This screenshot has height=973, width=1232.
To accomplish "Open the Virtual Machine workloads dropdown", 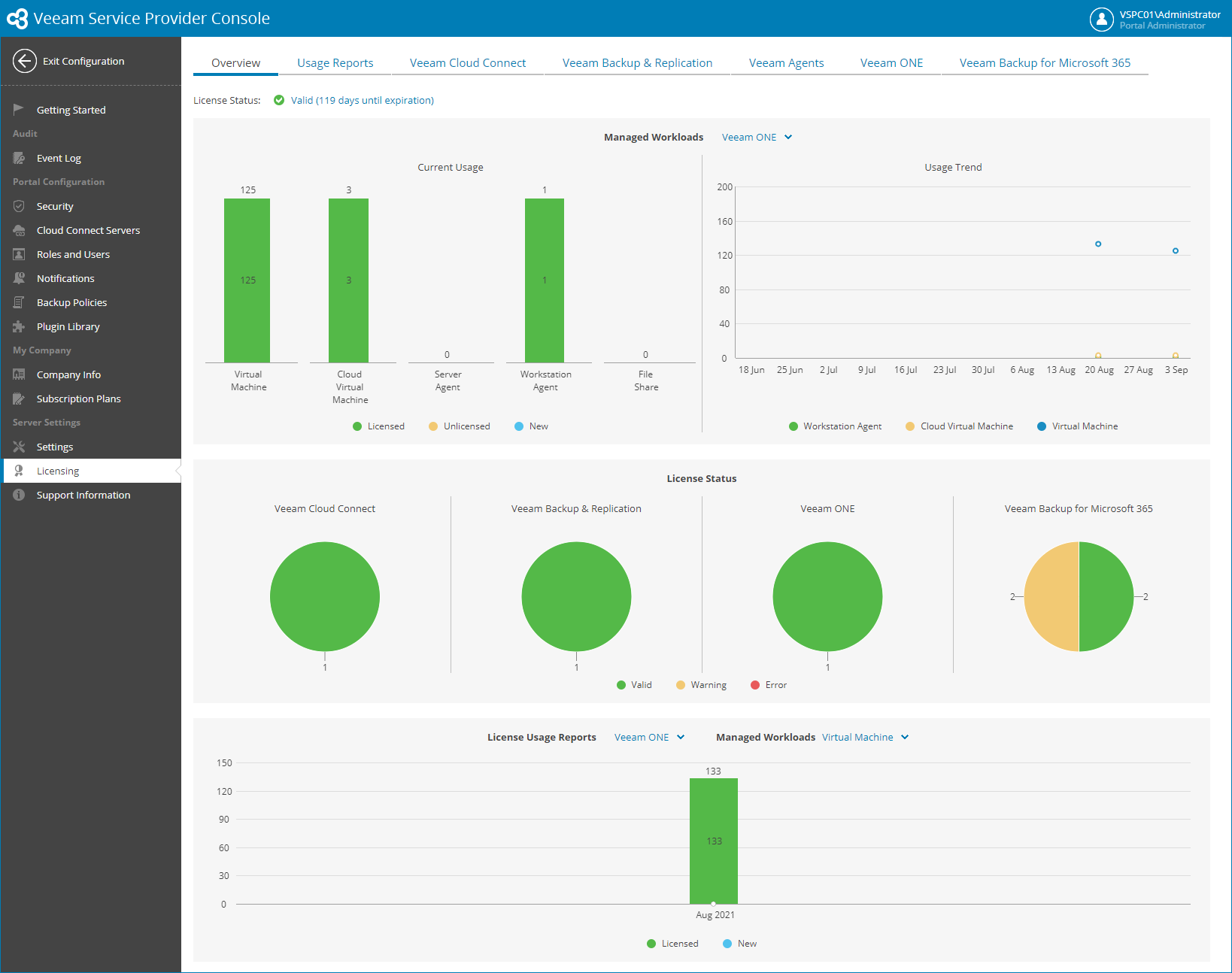I will pyautogui.click(x=865, y=737).
